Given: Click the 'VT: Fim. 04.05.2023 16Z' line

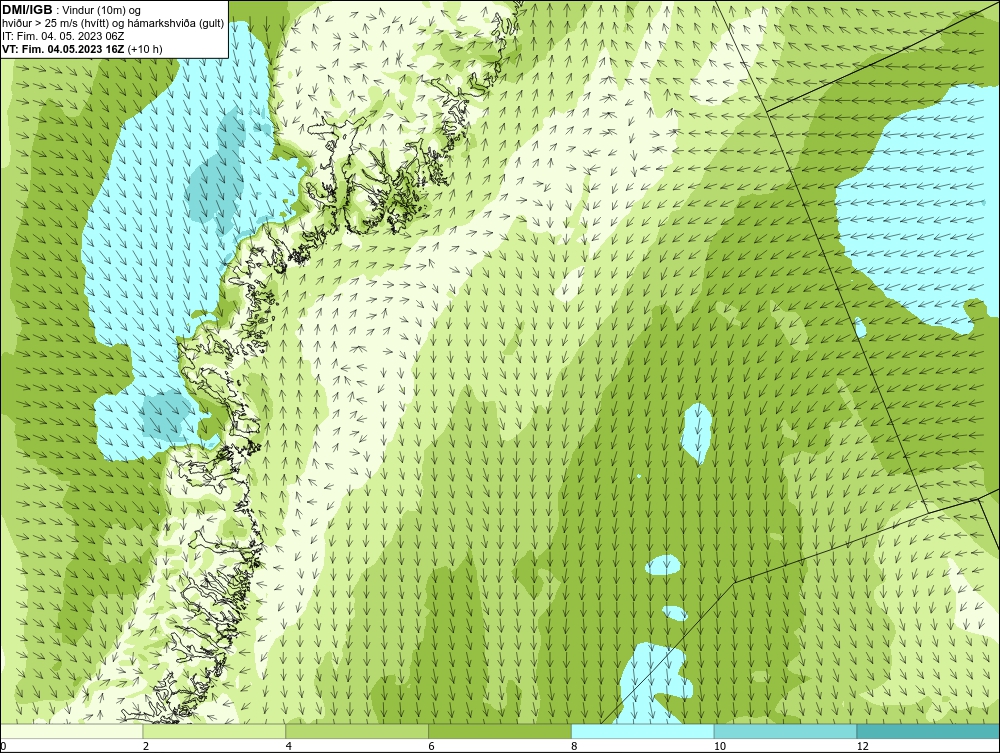Looking at the screenshot, I should pos(63,49).
